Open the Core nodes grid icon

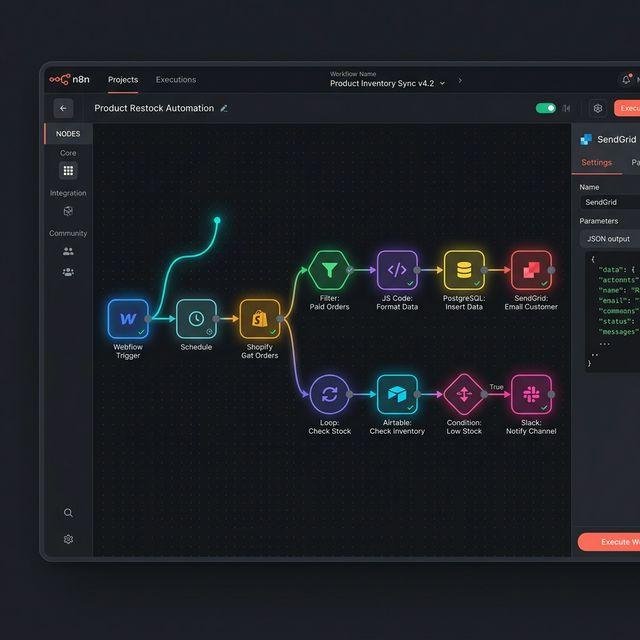pyautogui.click(x=68, y=170)
